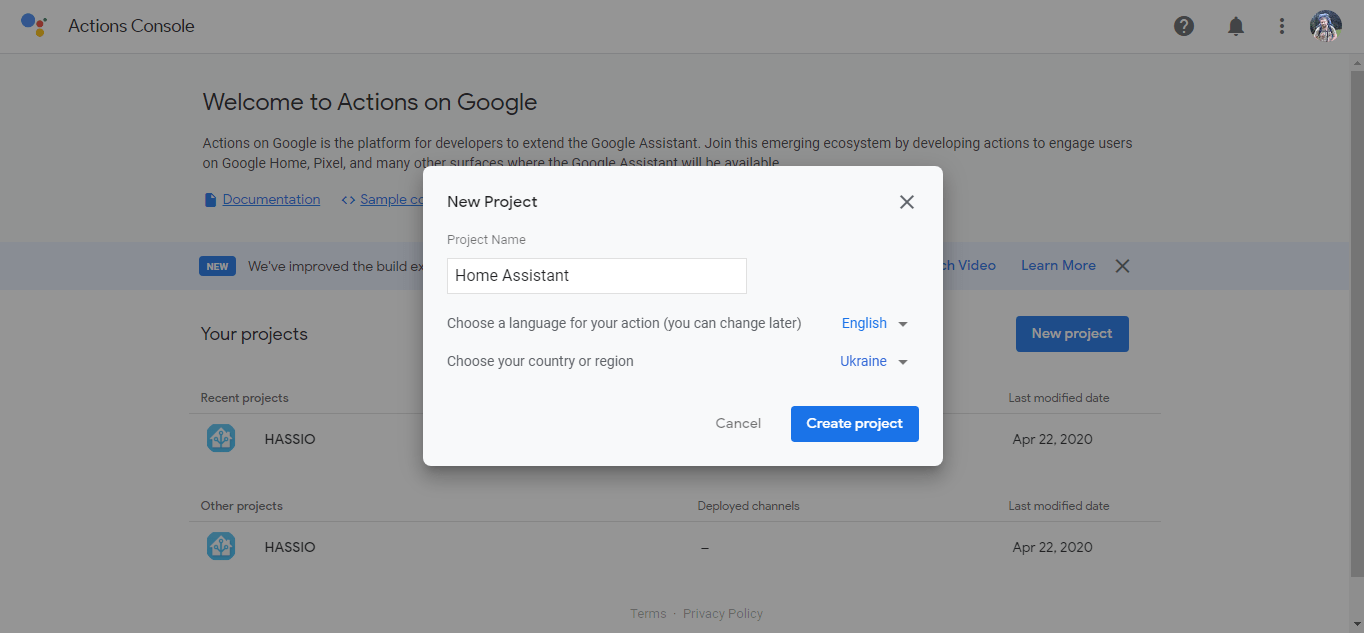The image size is (1364, 633).
Task: Dismiss the NEW banner with X icon
Action: pos(1123,266)
